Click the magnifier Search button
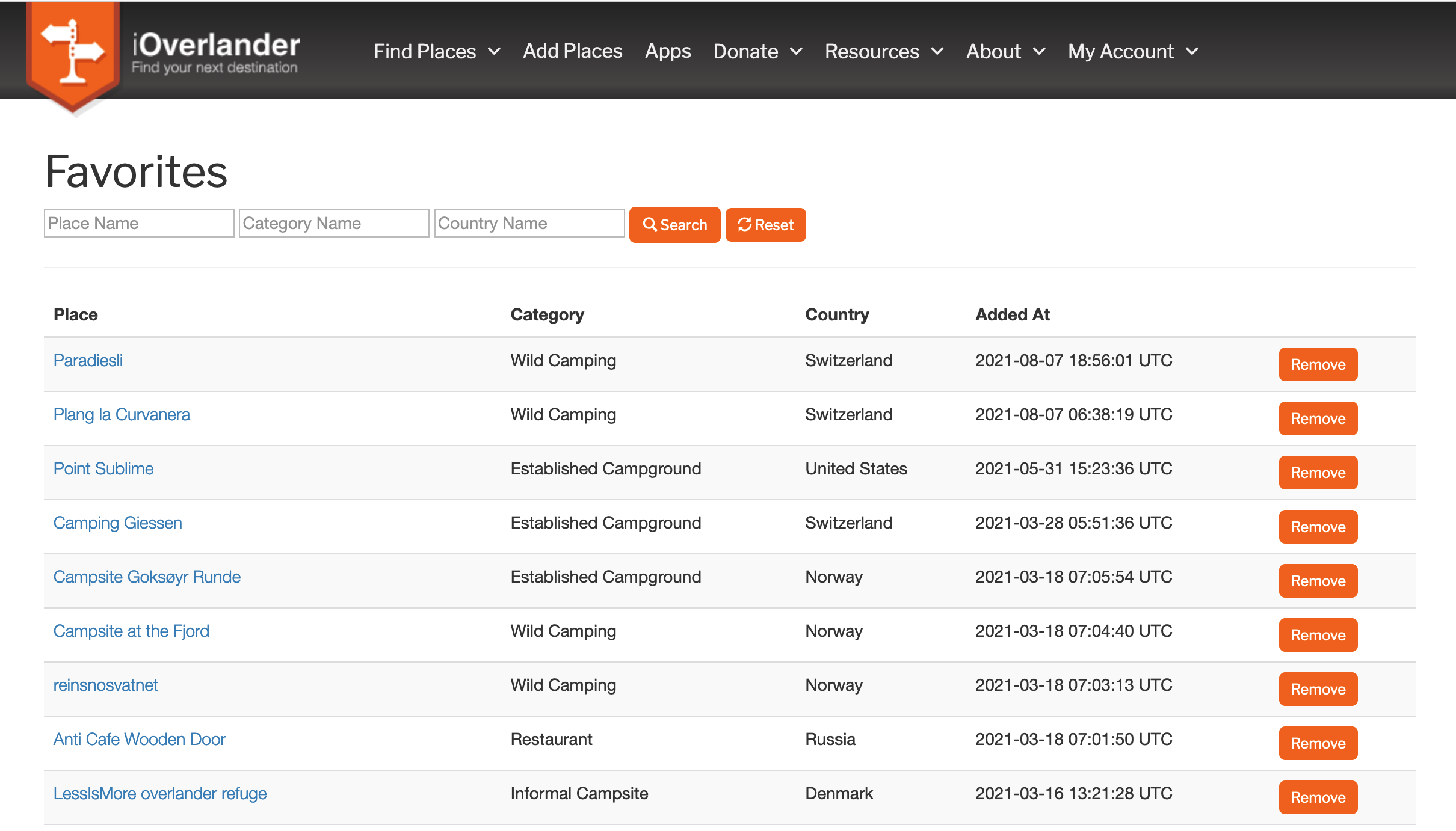 (674, 225)
